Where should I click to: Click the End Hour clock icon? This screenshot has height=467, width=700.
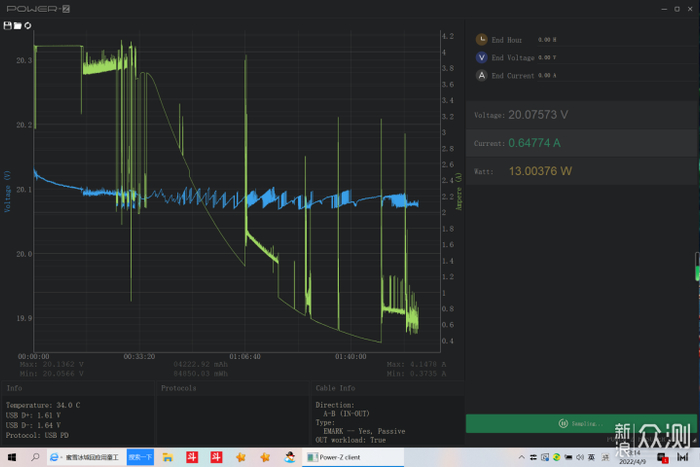(482, 39)
